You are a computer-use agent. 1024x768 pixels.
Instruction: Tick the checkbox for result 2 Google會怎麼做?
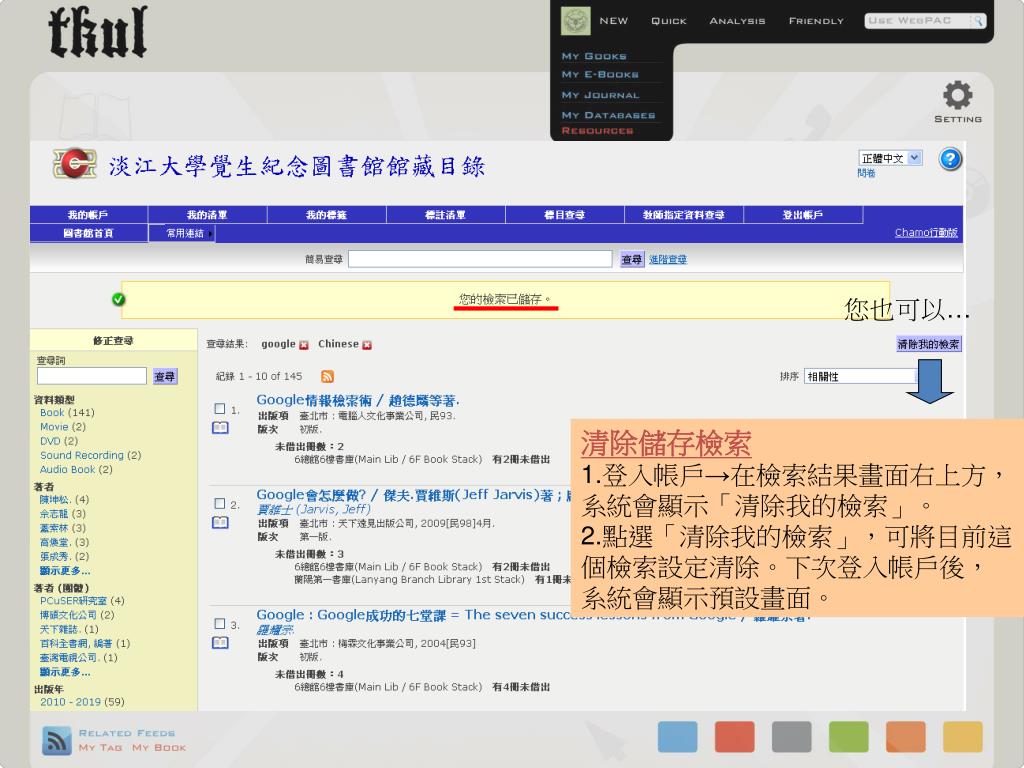click(220, 504)
